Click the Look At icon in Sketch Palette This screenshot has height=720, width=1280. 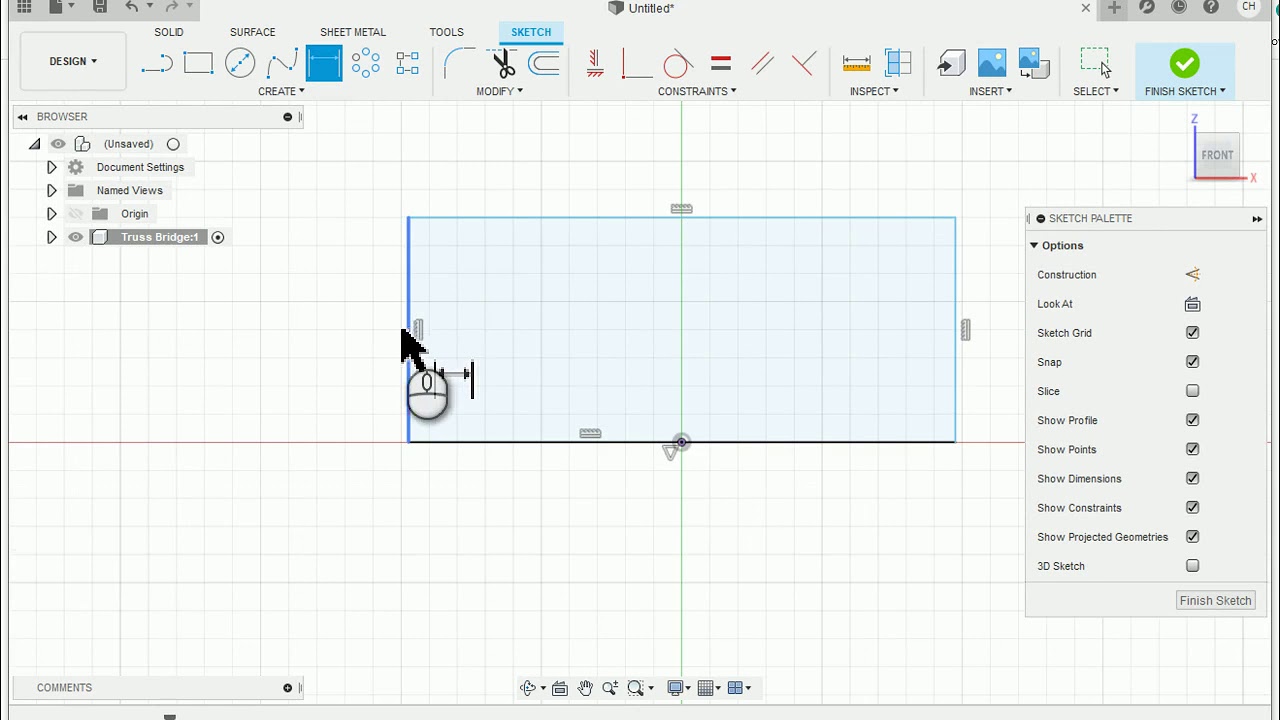1192,304
